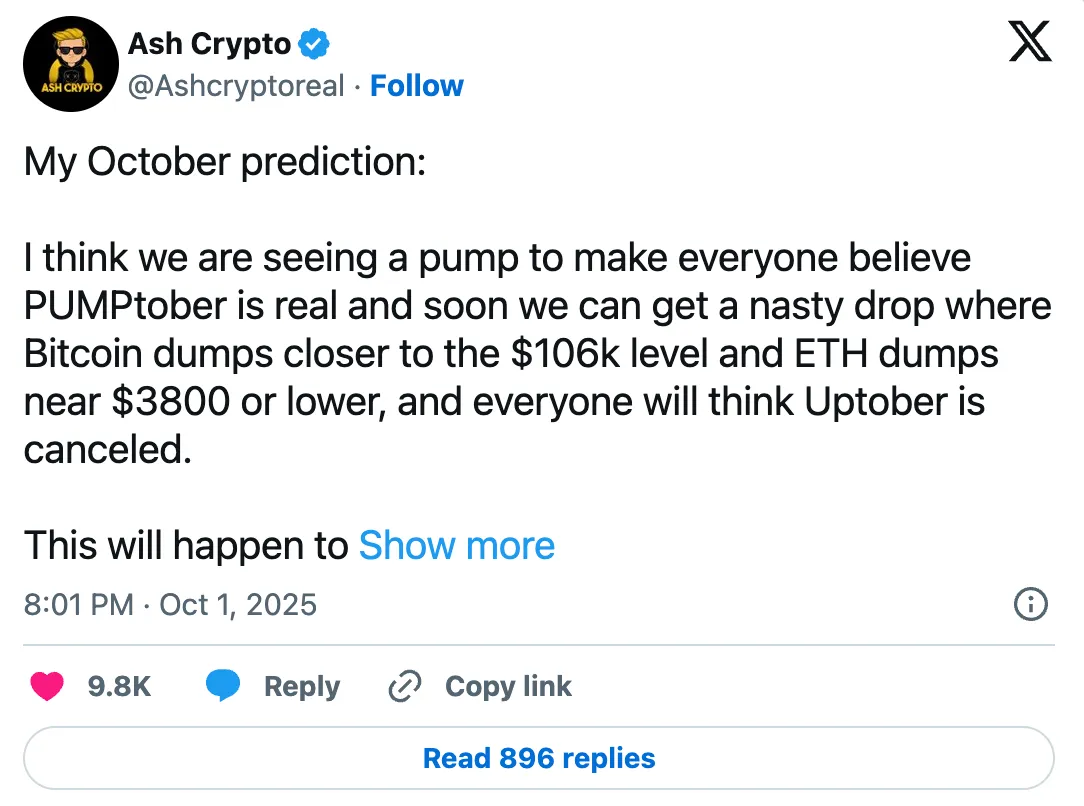
Task: Open the X logo to visit home
Action: 1029,42
